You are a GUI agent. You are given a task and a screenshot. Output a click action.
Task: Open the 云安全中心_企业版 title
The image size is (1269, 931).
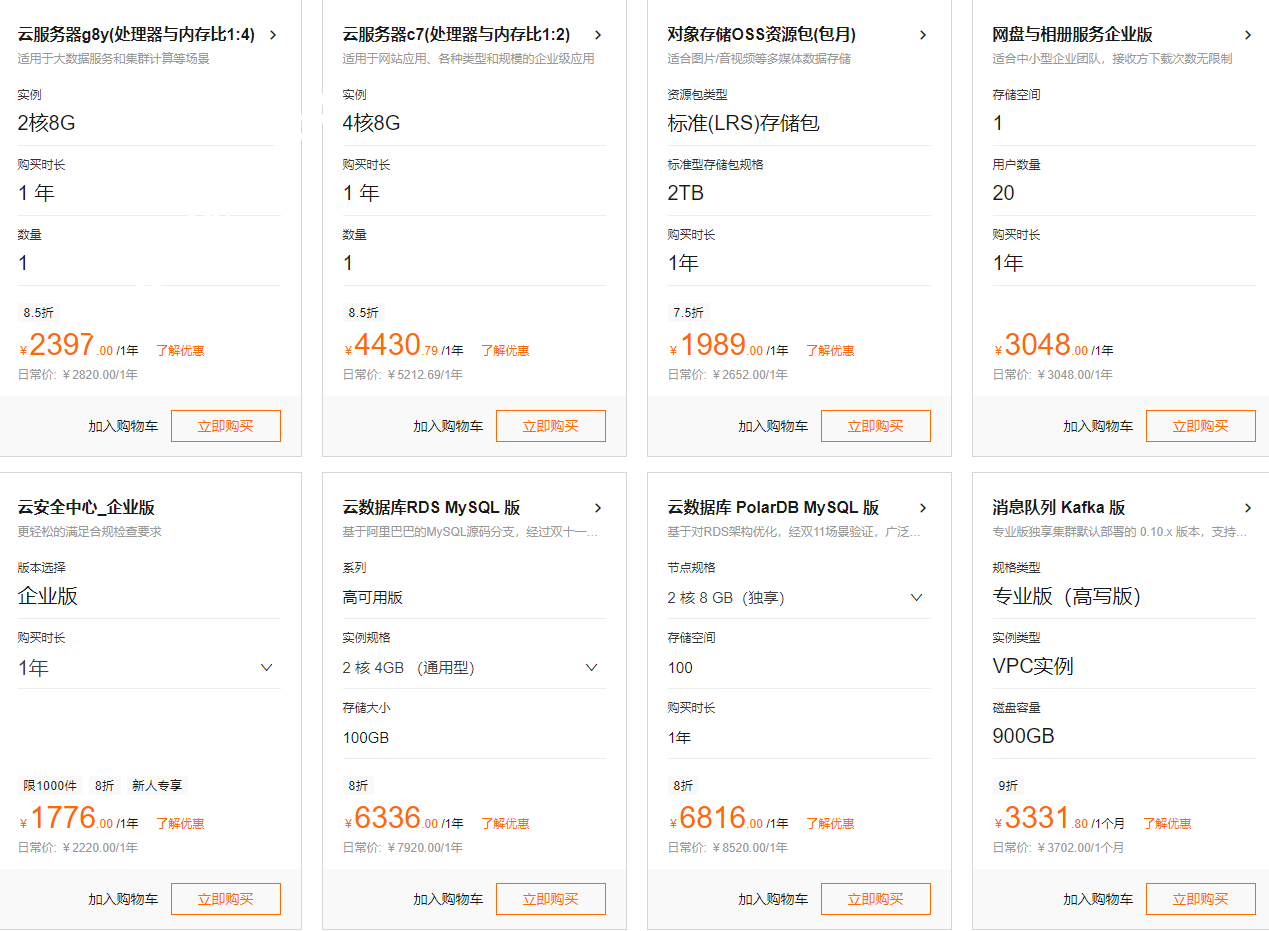(86, 508)
